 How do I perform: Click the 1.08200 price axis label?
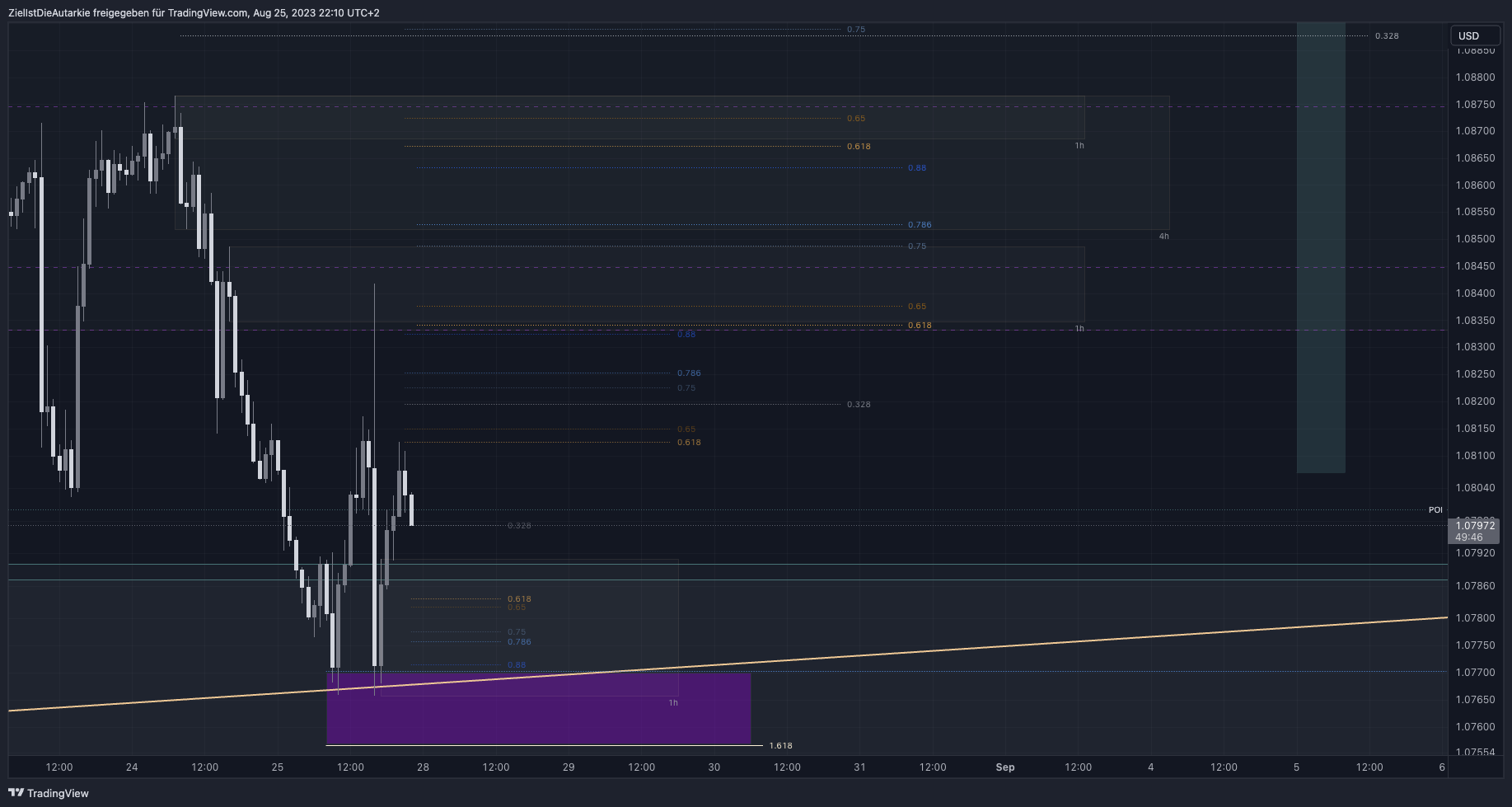coord(1475,401)
